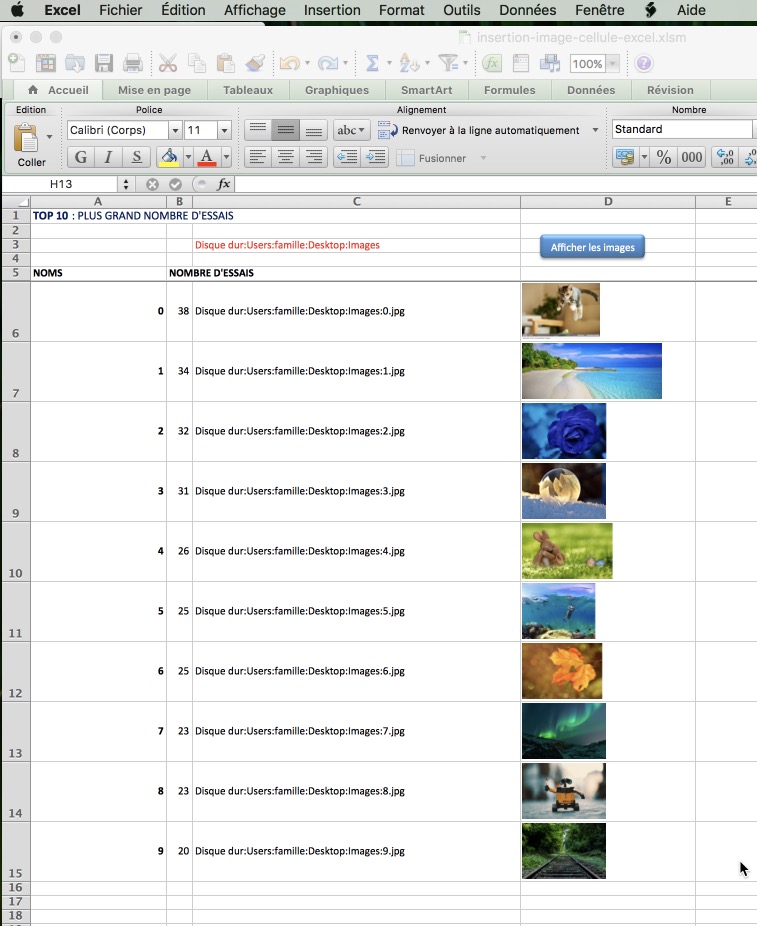Align text right horizontally
This screenshot has width=757, height=926.
(314, 157)
